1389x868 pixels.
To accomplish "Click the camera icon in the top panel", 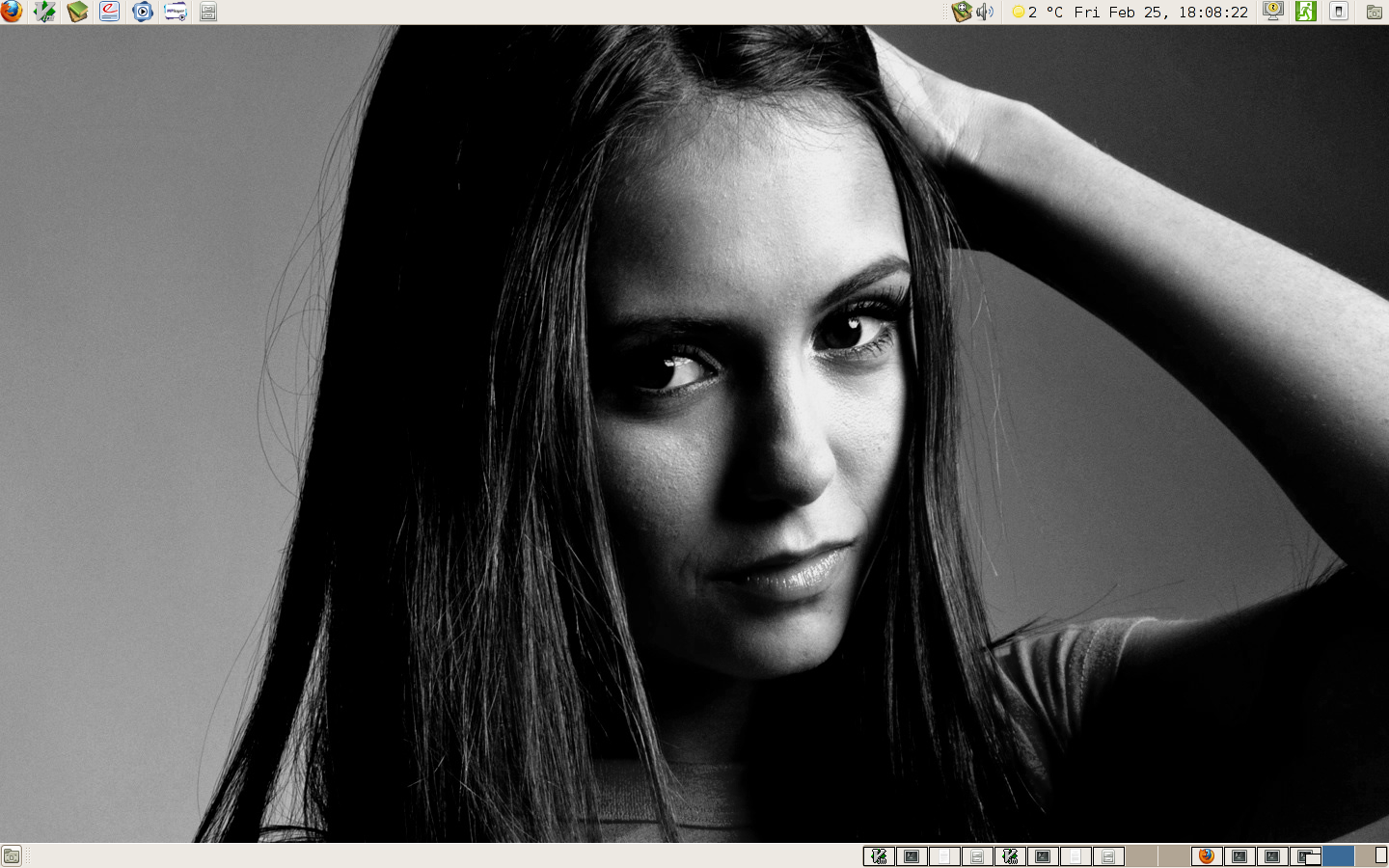I will pyautogui.click(x=1375, y=12).
